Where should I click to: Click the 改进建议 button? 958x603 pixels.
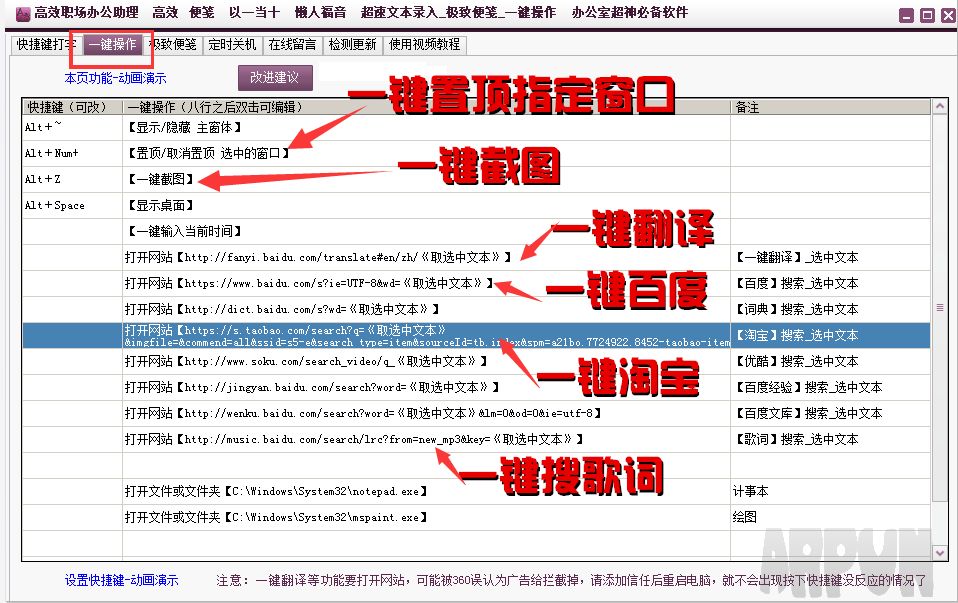pyautogui.click(x=273, y=76)
